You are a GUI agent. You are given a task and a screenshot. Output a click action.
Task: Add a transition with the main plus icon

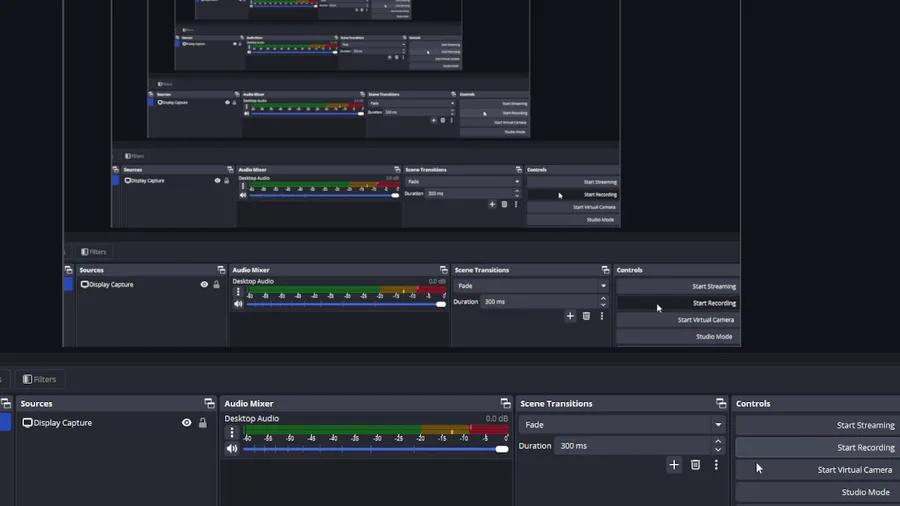(x=674, y=465)
